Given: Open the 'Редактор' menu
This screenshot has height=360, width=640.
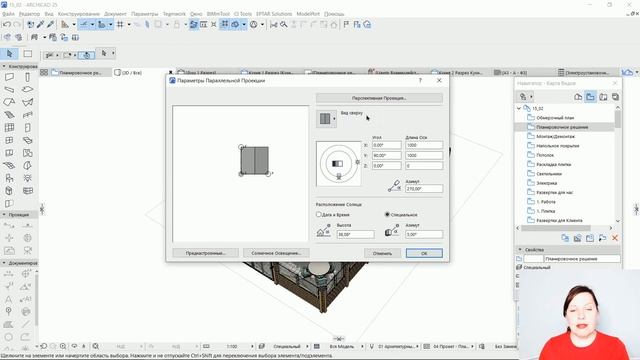Looking at the screenshot, I should [x=29, y=14].
